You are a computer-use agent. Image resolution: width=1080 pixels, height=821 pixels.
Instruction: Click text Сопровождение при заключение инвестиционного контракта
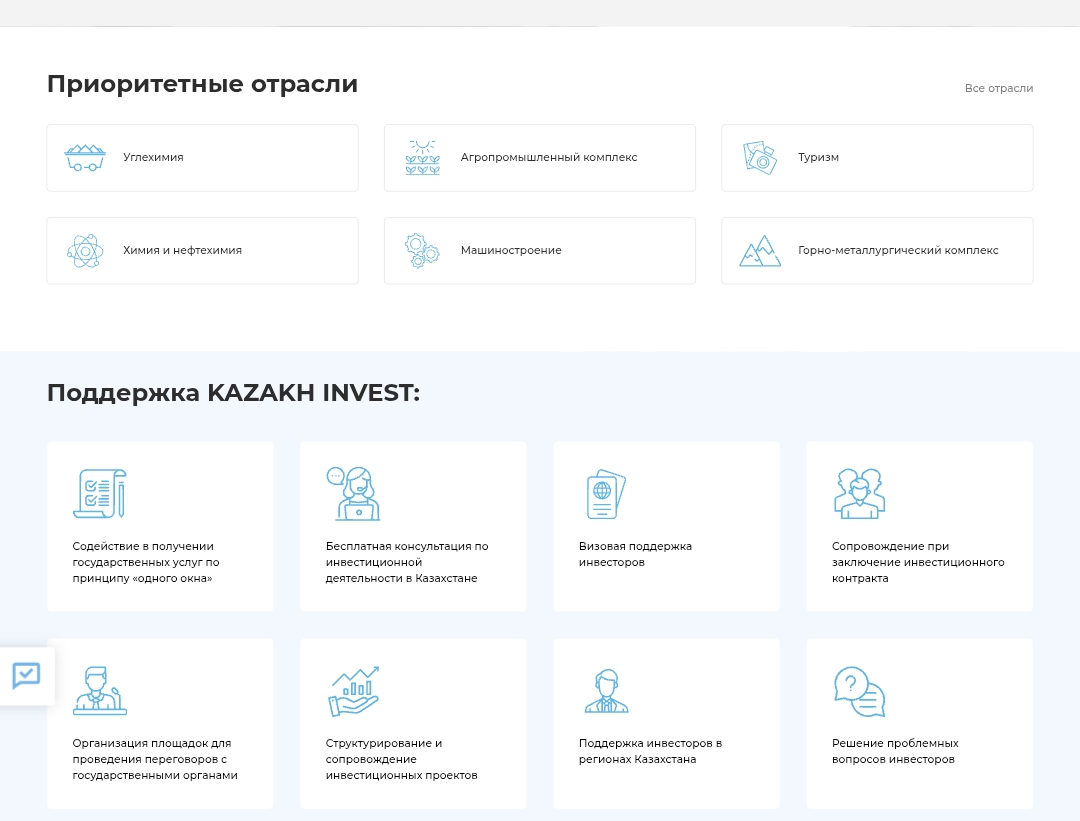(x=918, y=562)
